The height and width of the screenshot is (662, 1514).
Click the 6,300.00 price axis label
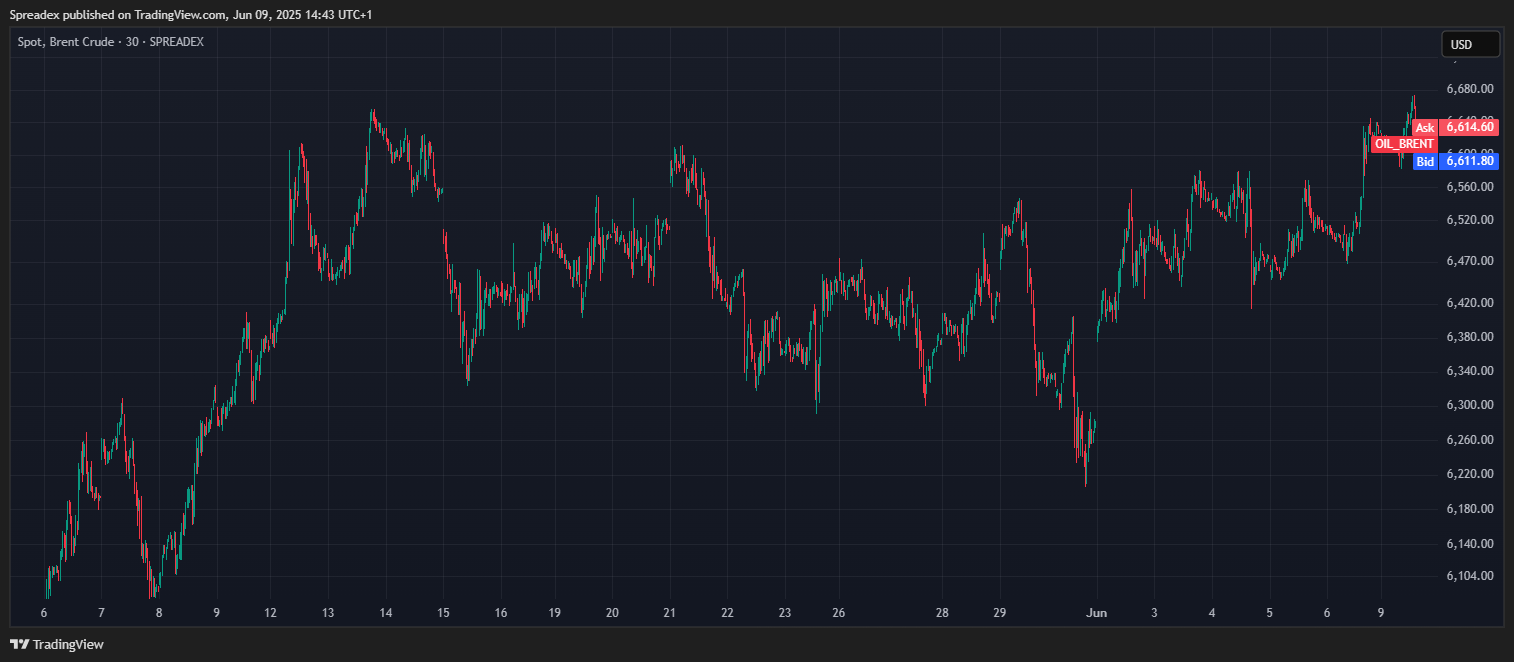[1470, 405]
